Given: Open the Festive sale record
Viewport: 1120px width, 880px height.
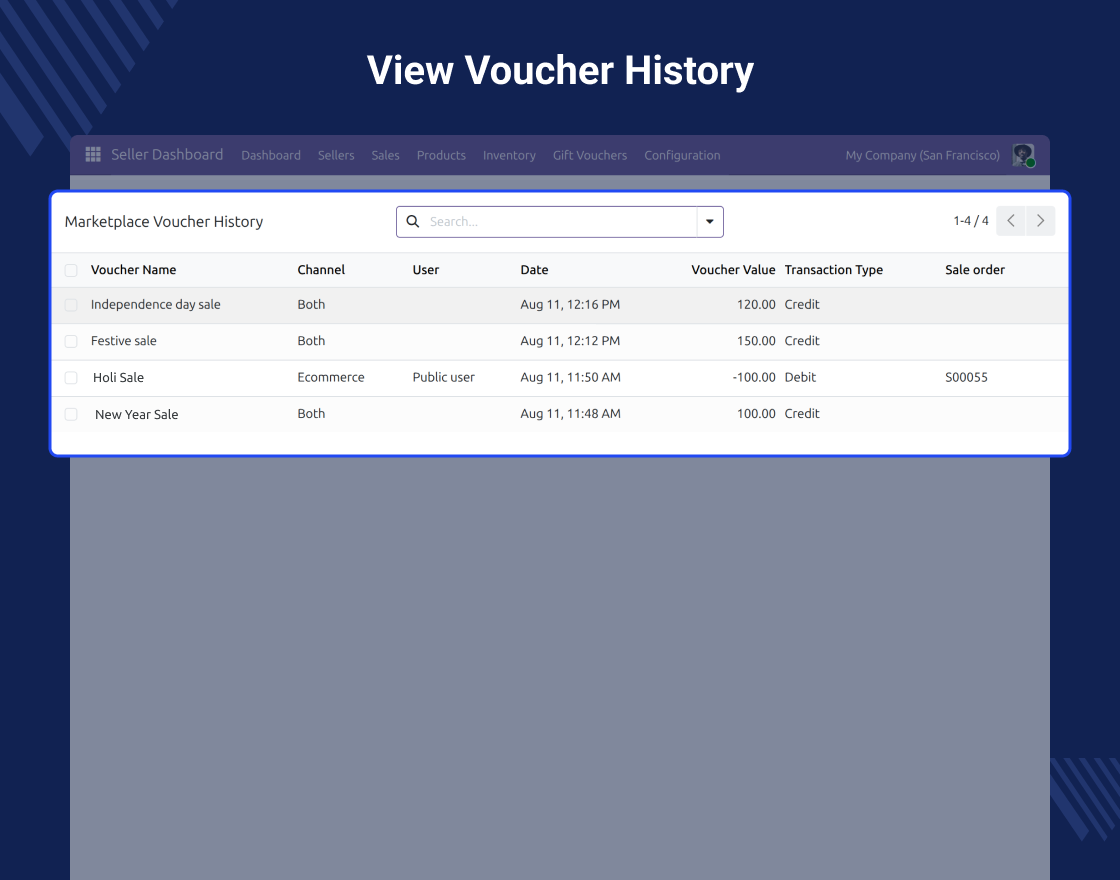Looking at the screenshot, I should (x=124, y=341).
